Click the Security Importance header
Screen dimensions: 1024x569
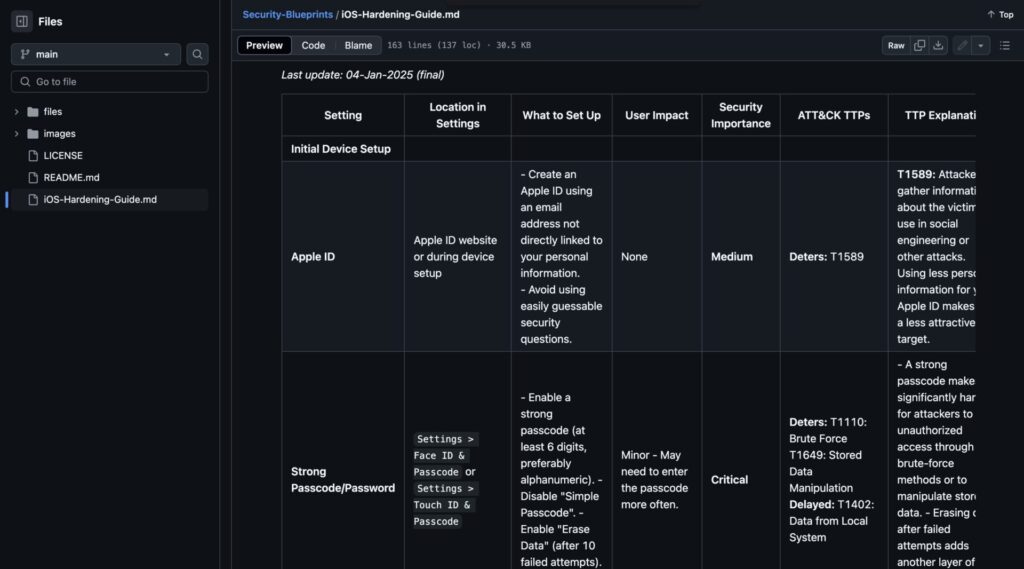[741, 115]
